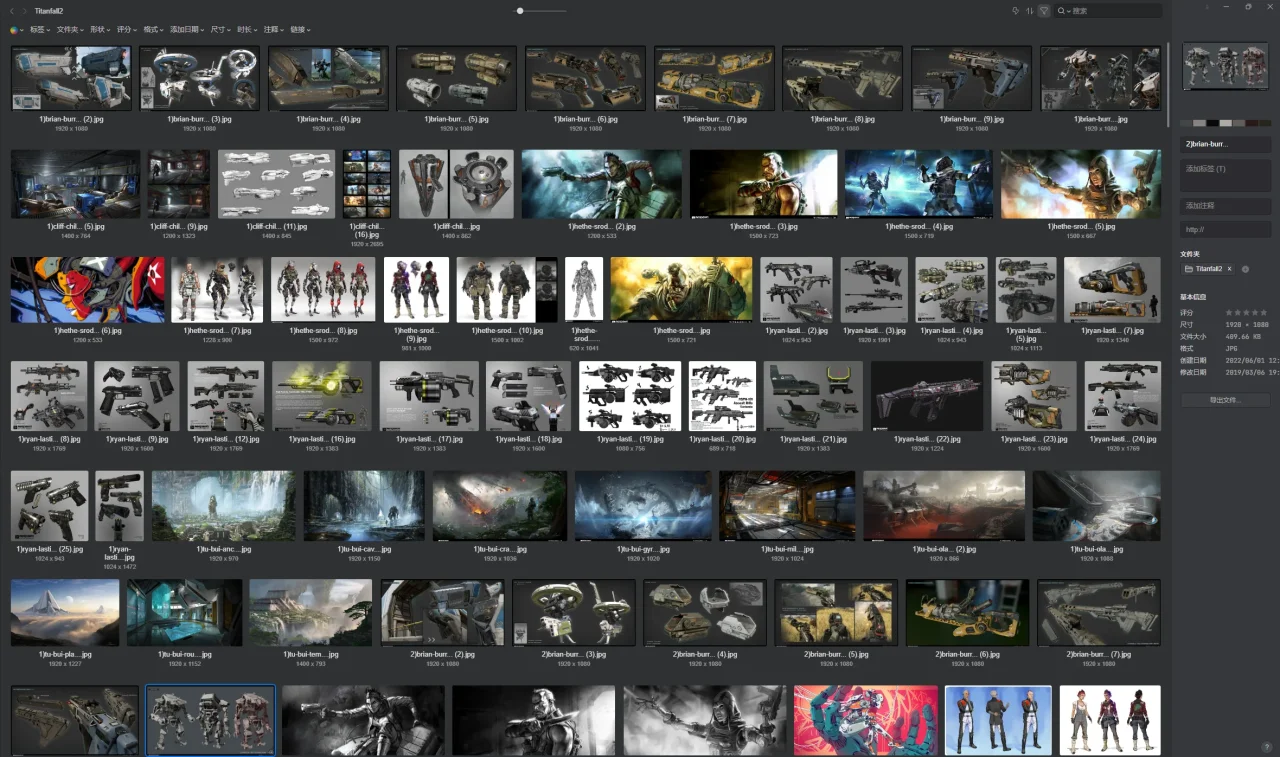
Task: Click the search magnifier icon
Action: click(1063, 11)
